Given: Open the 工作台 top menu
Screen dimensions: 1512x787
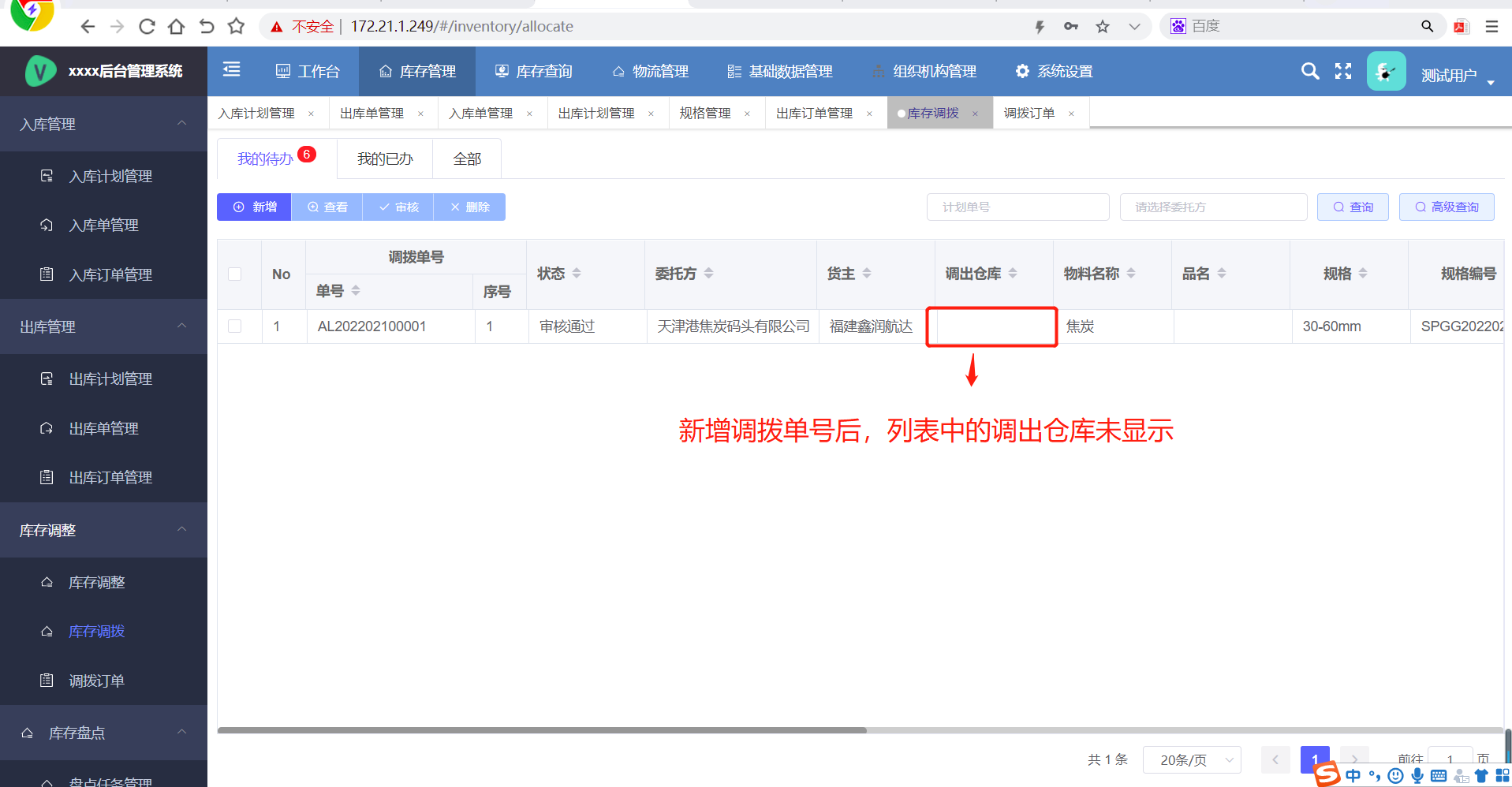Looking at the screenshot, I should tap(308, 72).
